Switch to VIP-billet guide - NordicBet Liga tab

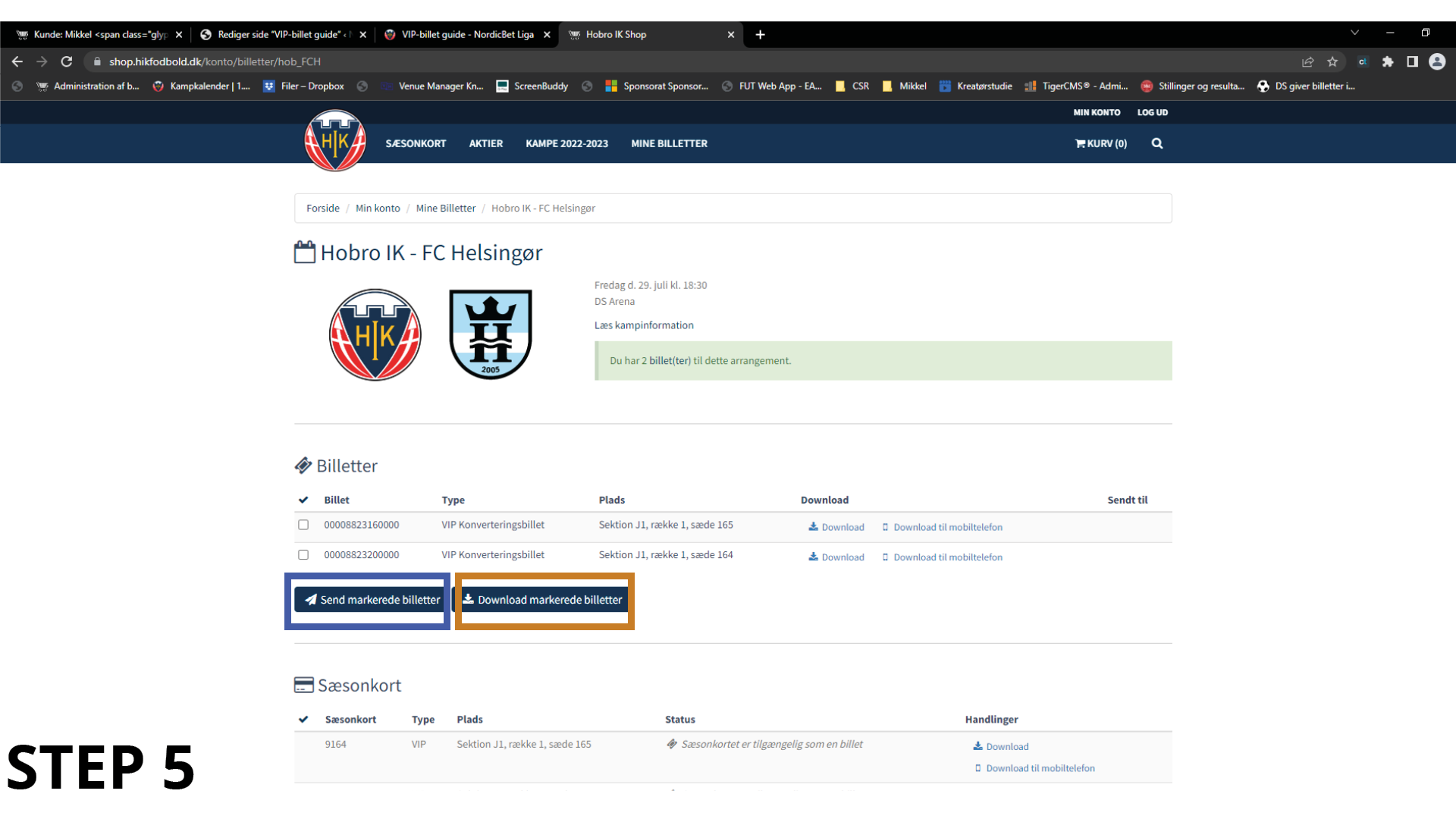click(x=467, y=34)
